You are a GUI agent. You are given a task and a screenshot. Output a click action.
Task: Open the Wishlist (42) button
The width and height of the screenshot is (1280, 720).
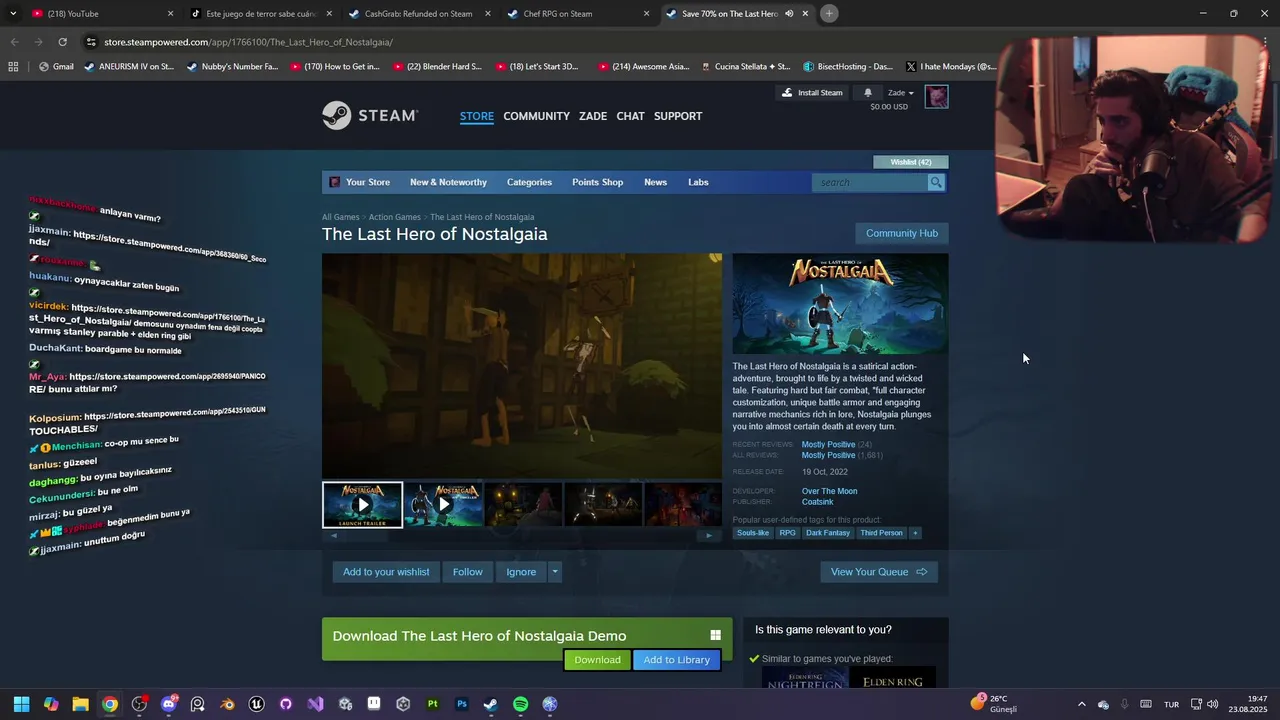911,162
